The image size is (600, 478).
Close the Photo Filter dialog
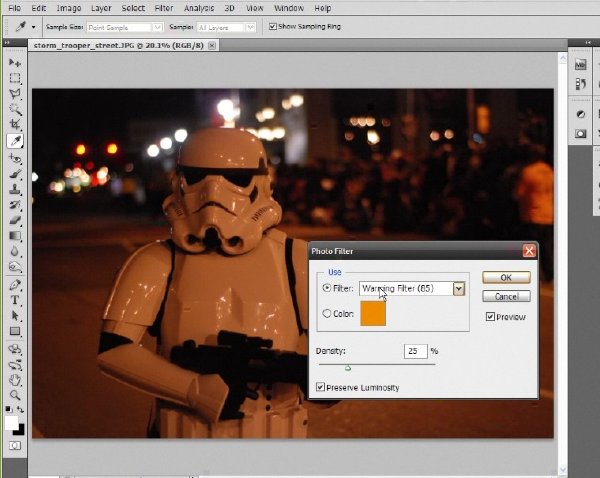[530, 251]
